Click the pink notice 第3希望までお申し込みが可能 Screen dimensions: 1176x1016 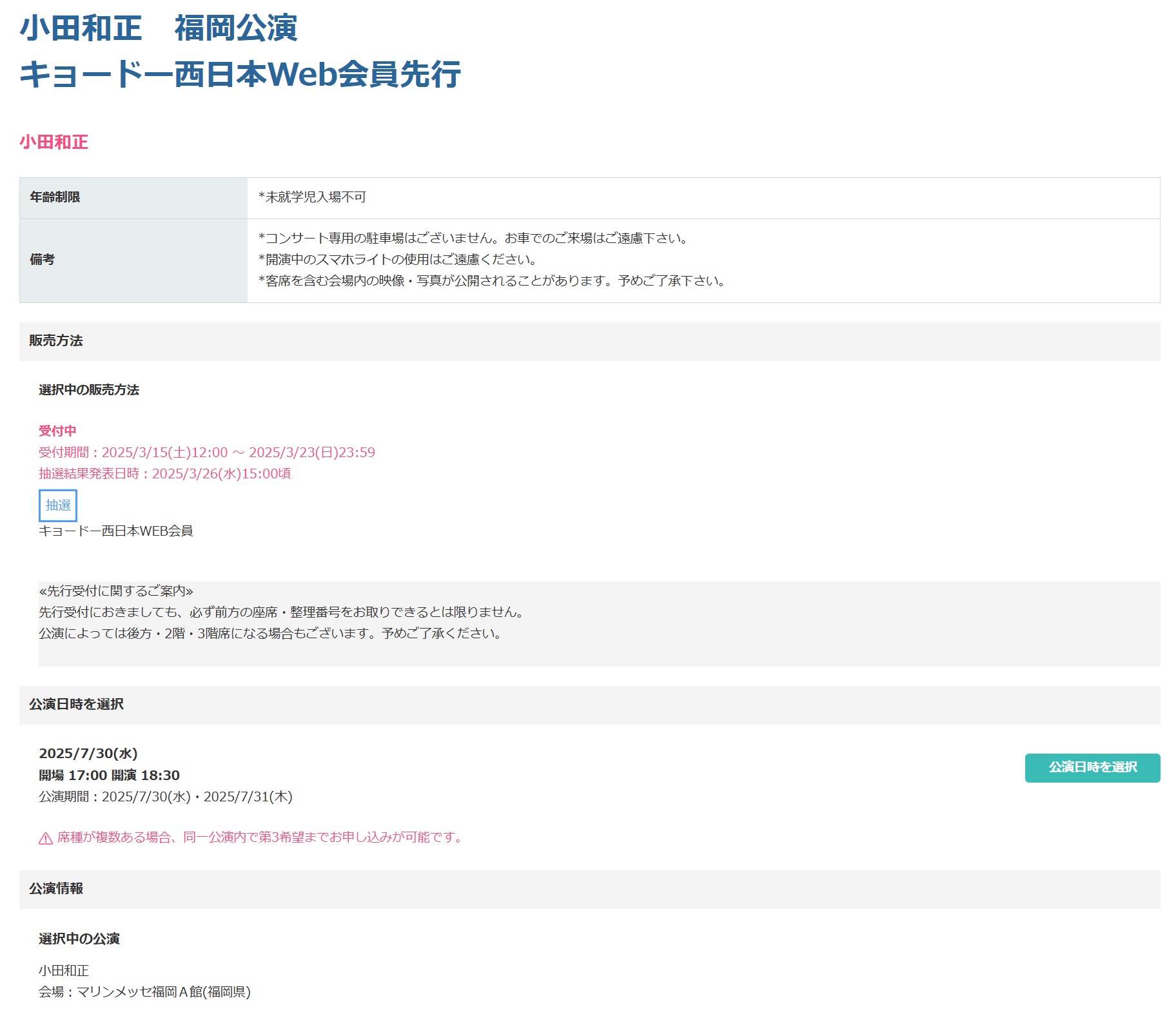(x=260, y=837)
